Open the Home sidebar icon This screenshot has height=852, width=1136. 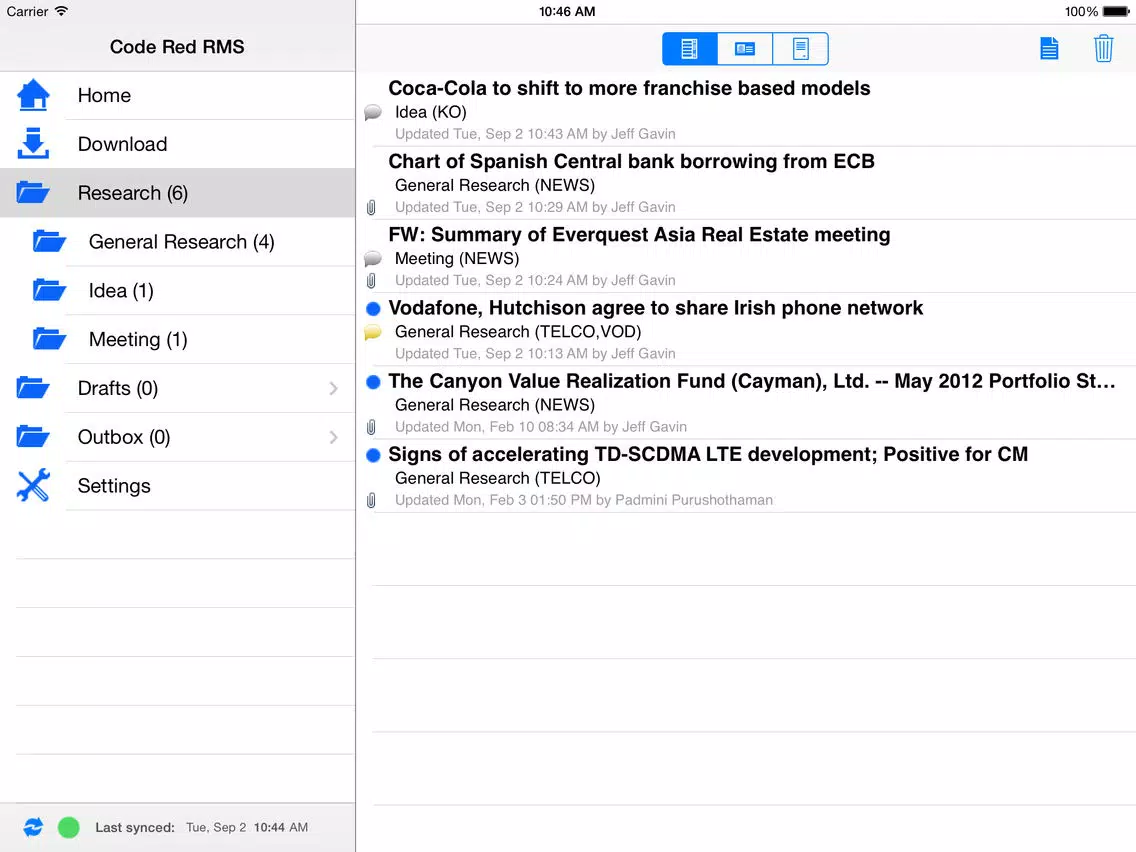(33, 96)
